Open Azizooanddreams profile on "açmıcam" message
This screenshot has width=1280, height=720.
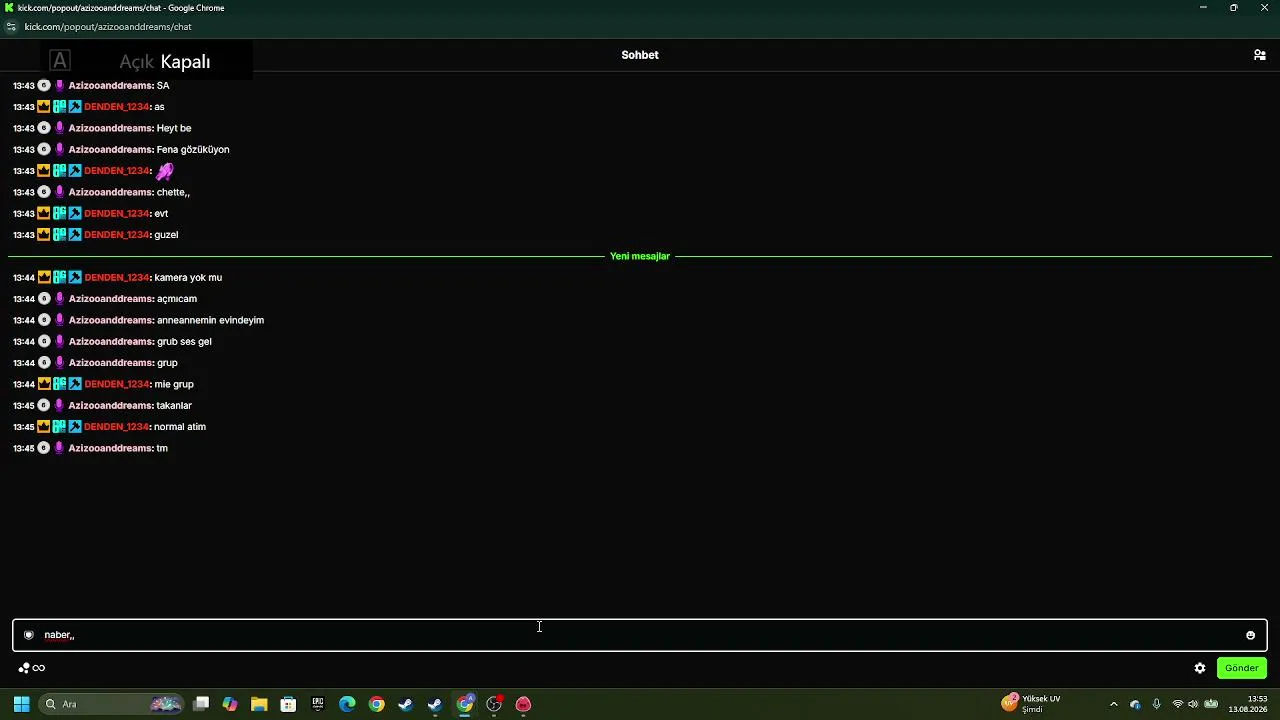pos(111,299)
